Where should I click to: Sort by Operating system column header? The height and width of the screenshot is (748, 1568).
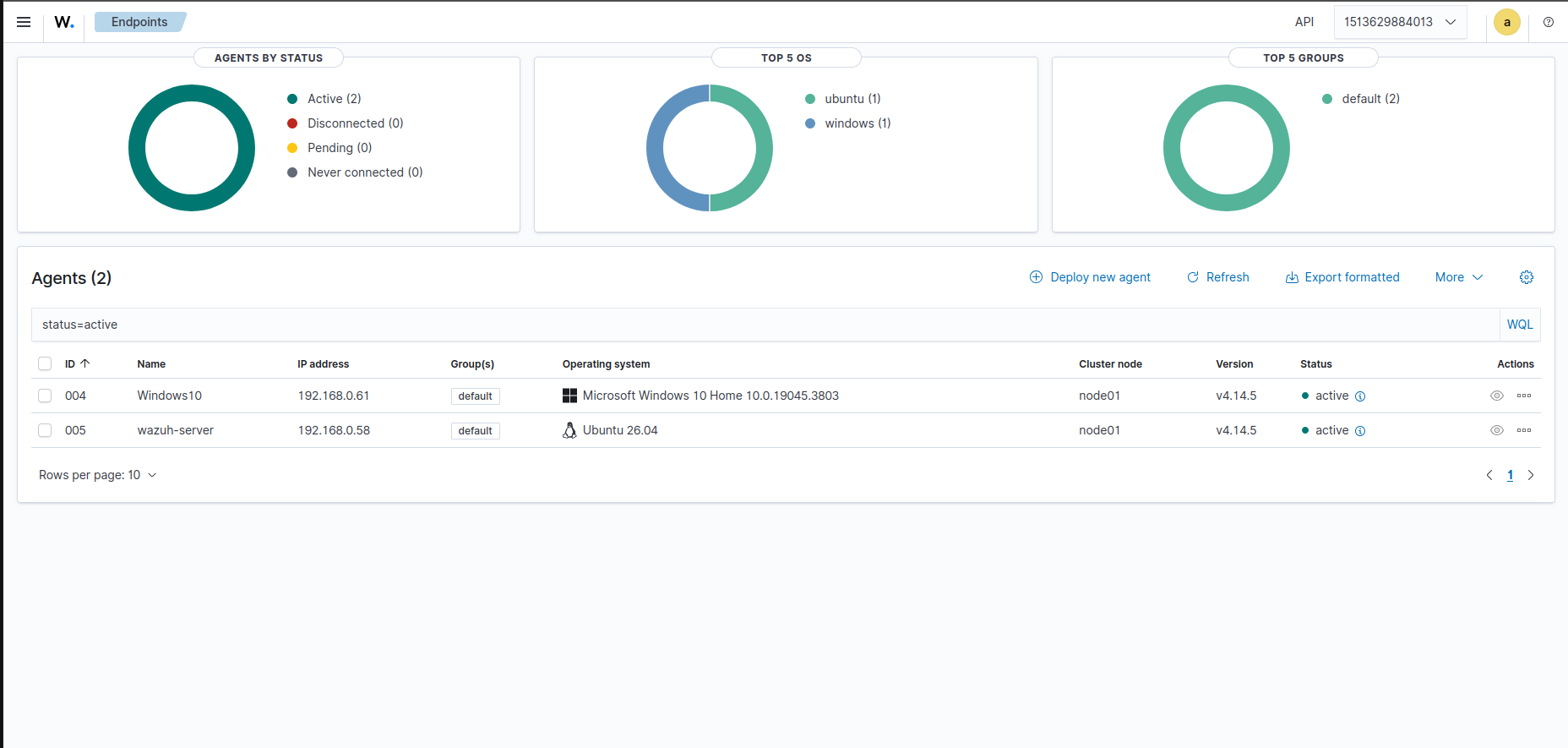(606, 364)
